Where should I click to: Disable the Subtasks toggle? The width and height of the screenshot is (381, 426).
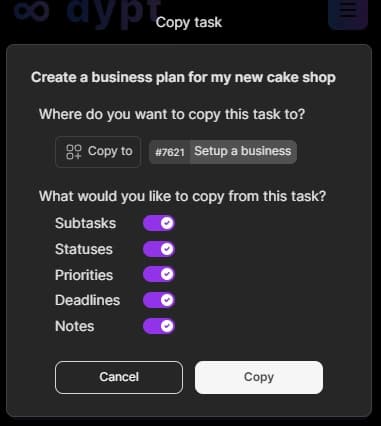[159, 223]
